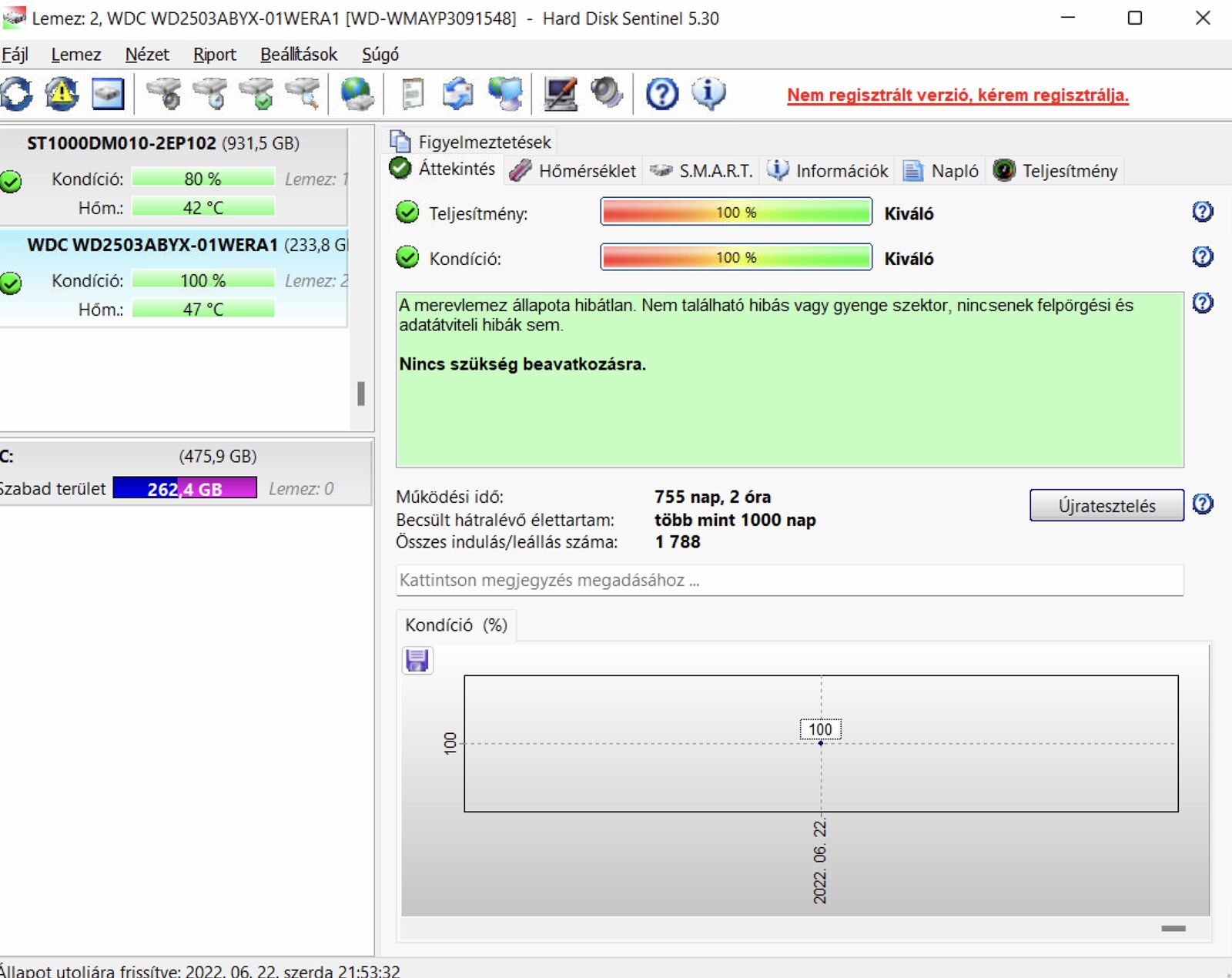Open the report document toolbar icon

[413, 94]
